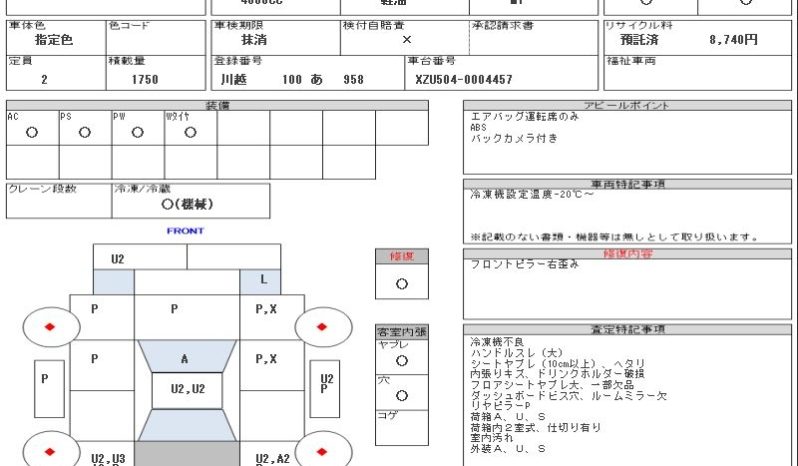
Task: Click the red 修復内容 header
Action: point(627,254)
